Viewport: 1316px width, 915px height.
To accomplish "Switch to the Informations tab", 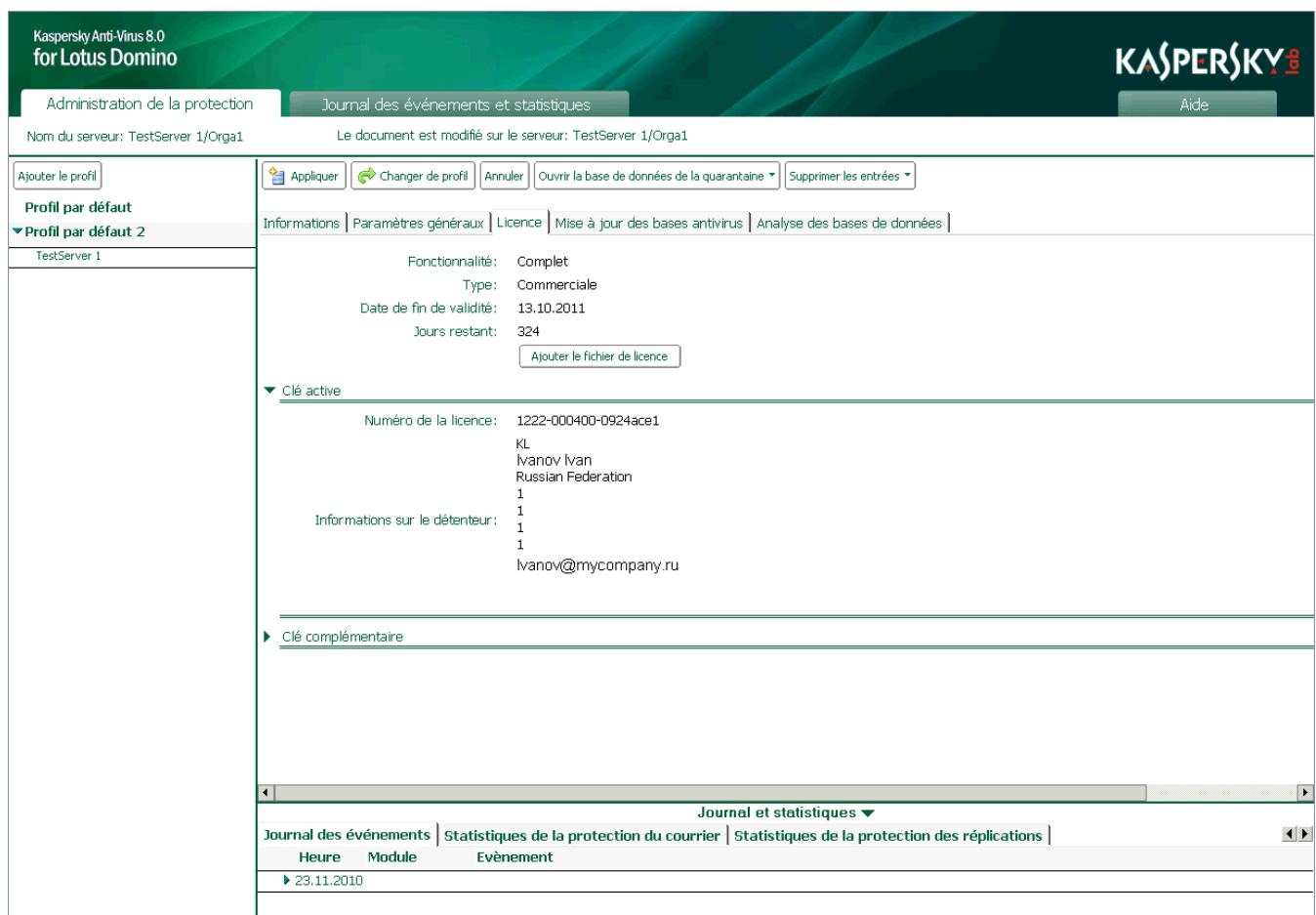I will [302, 223].
